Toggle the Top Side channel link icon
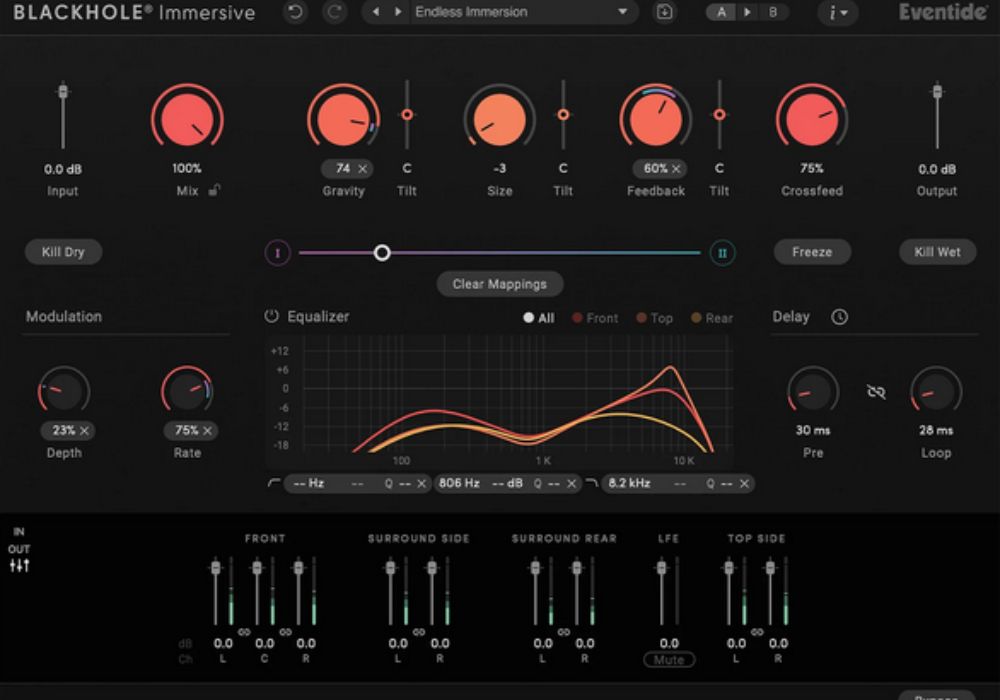 click(757, 632)
